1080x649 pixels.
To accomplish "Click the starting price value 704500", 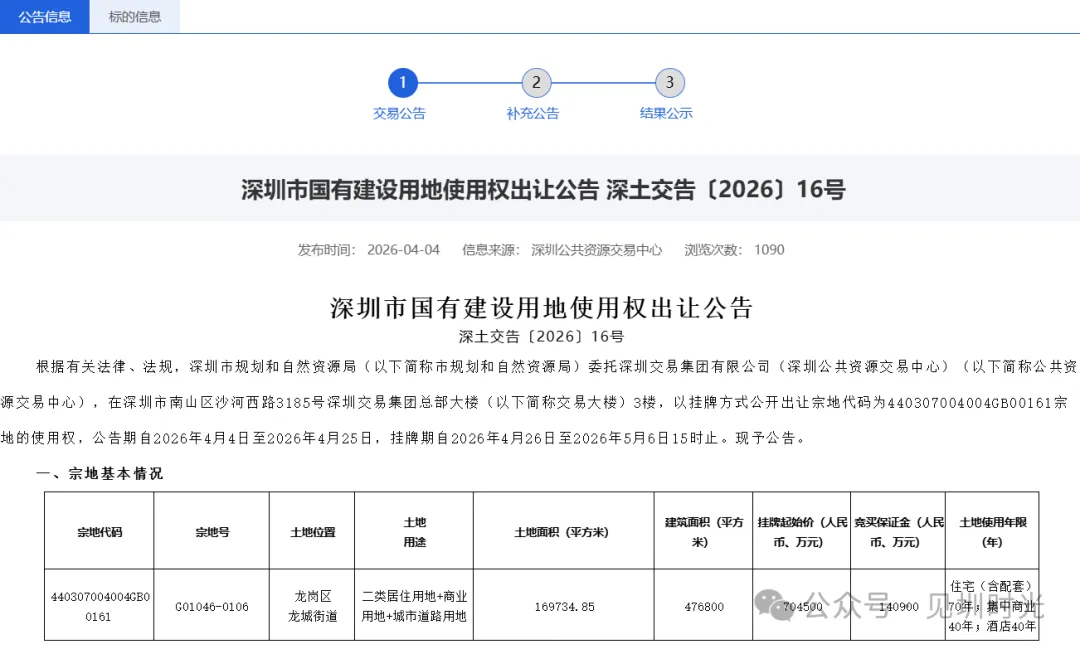I will [802, 606].
